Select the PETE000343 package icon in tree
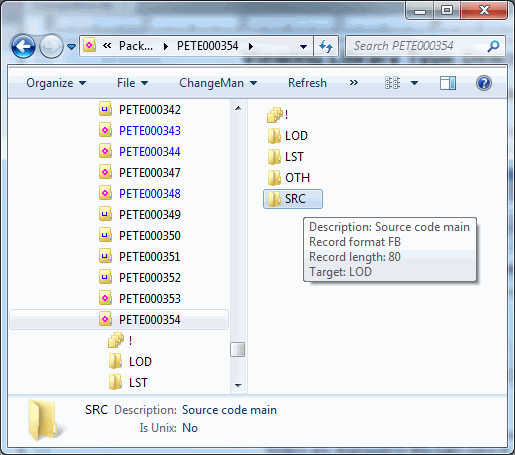Screen dimensions: 515x455 (x=105, y=130)
